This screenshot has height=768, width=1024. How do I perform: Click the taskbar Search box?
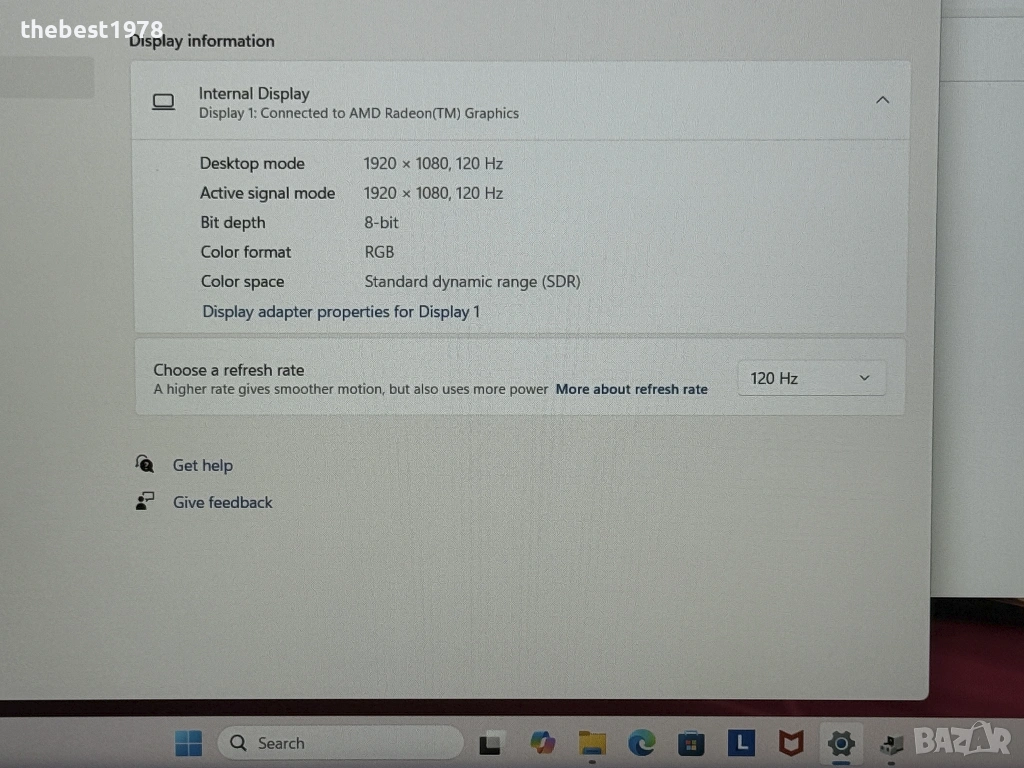click(x=340, y=743)
